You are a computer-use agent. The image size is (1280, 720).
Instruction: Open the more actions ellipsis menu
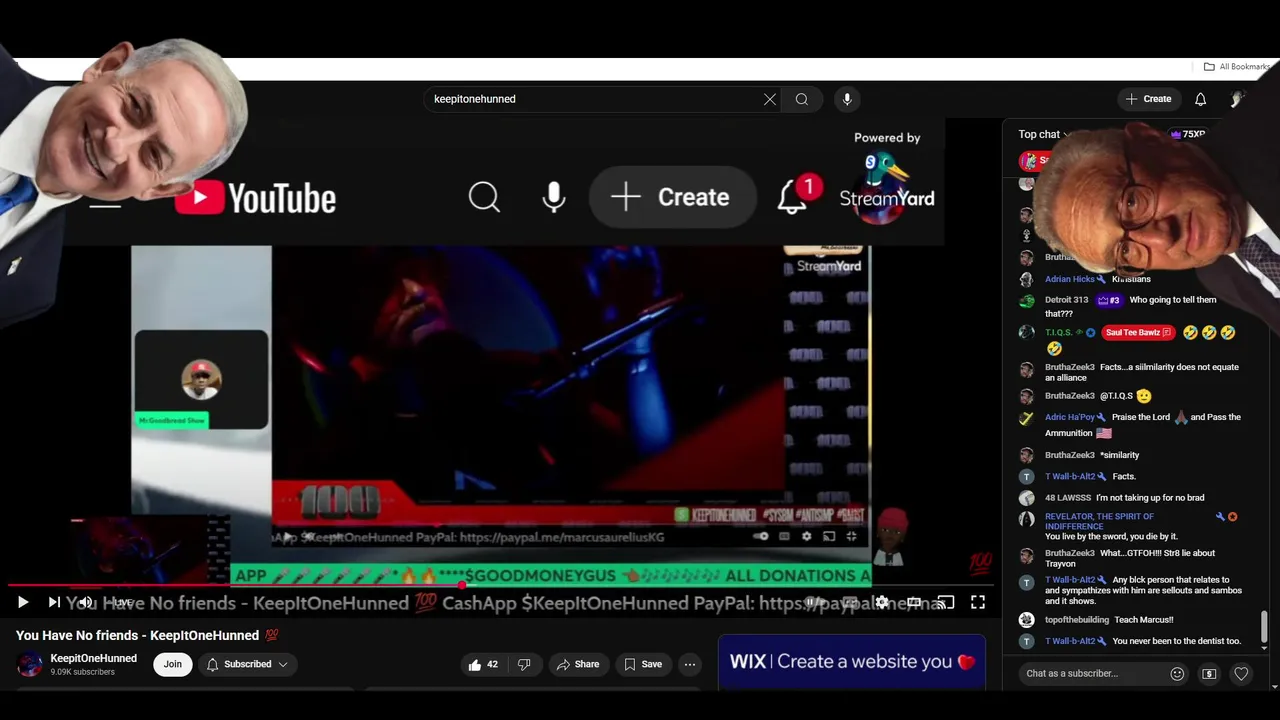(x=689, y=664)
